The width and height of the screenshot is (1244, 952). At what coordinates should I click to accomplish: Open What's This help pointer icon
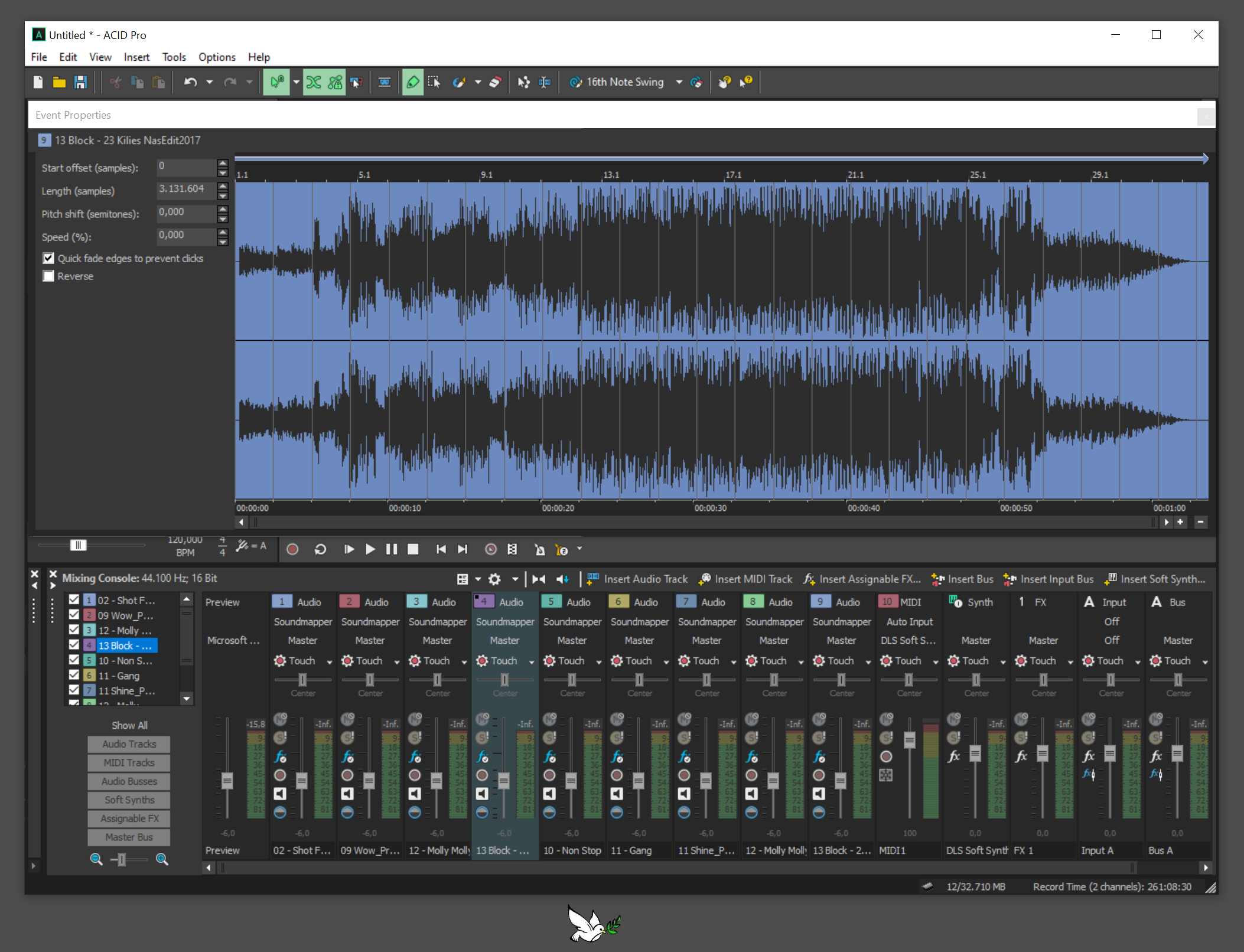(746, 82)
